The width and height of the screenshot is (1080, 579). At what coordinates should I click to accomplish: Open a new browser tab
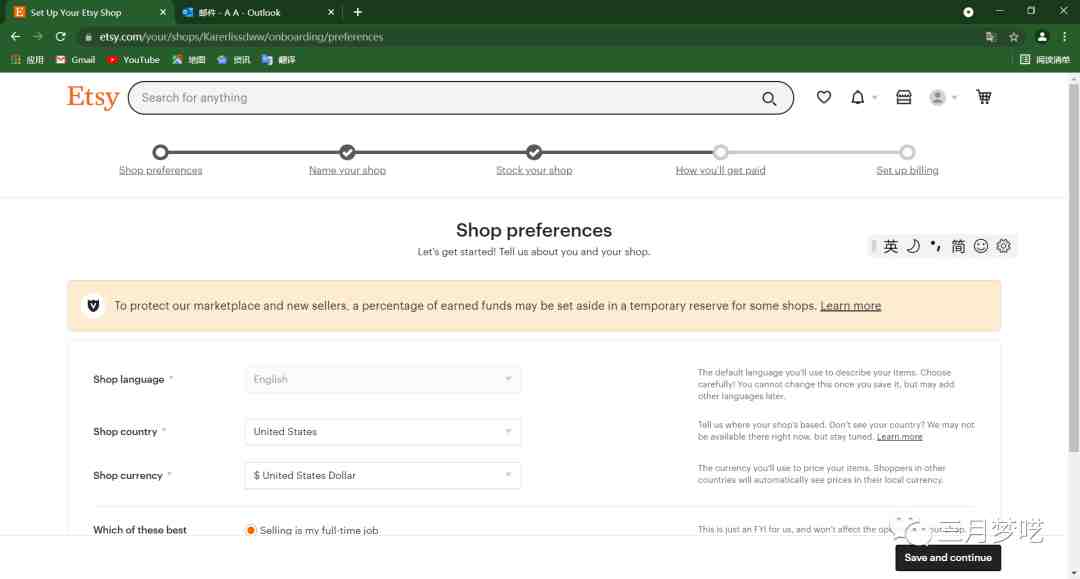357,12
